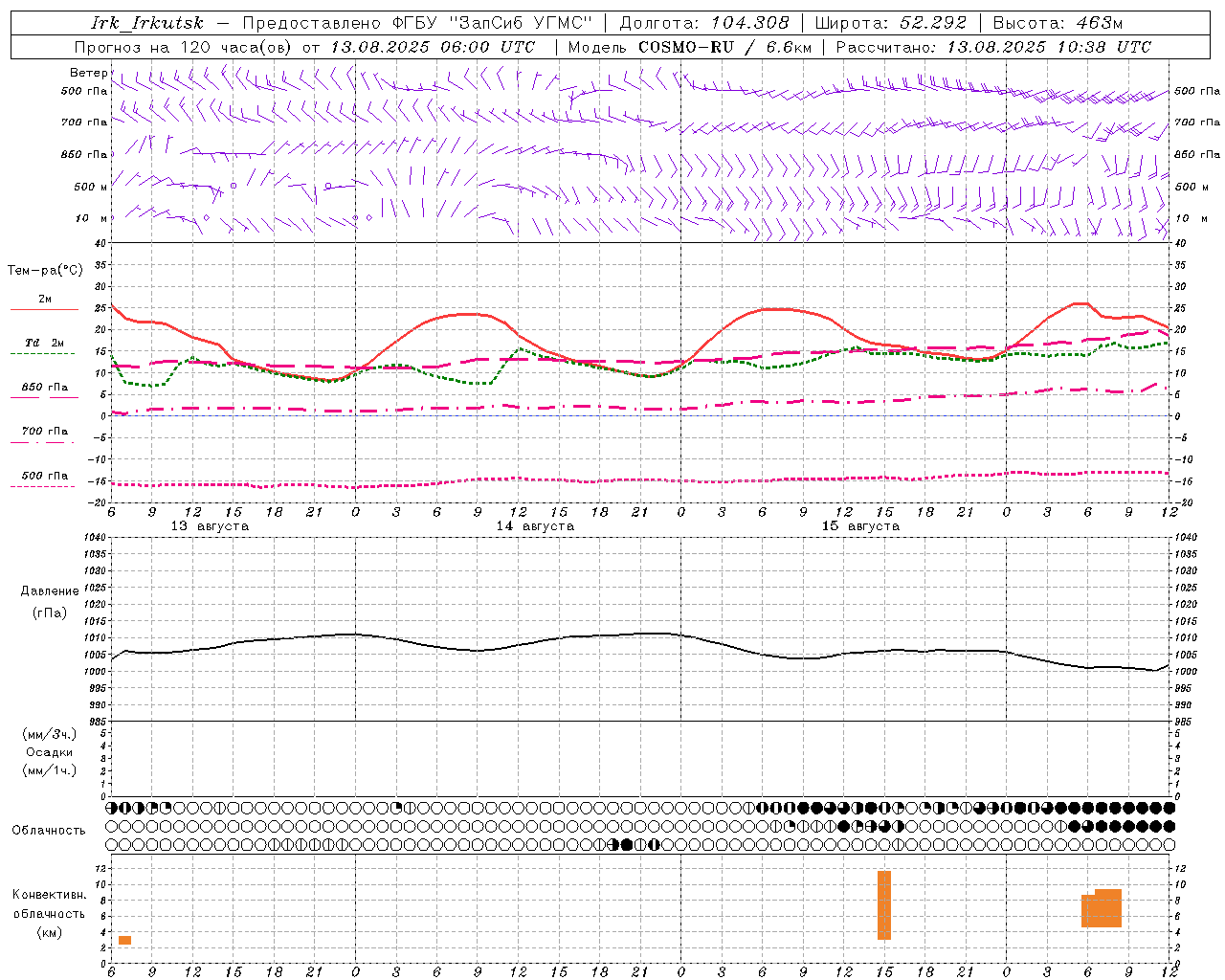Click the wide orange convective bar between hours 6 and 9
Viewport: 1225px width, 980px height.
tap(1102, 908)
